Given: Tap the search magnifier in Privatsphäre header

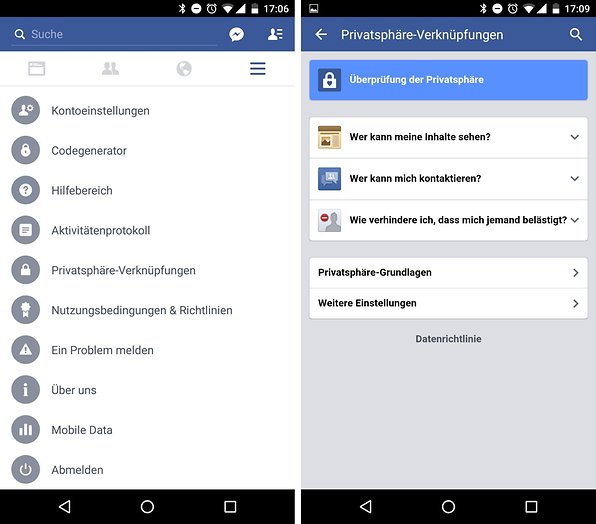Looking at the screenshot, I should coord(575,34).
